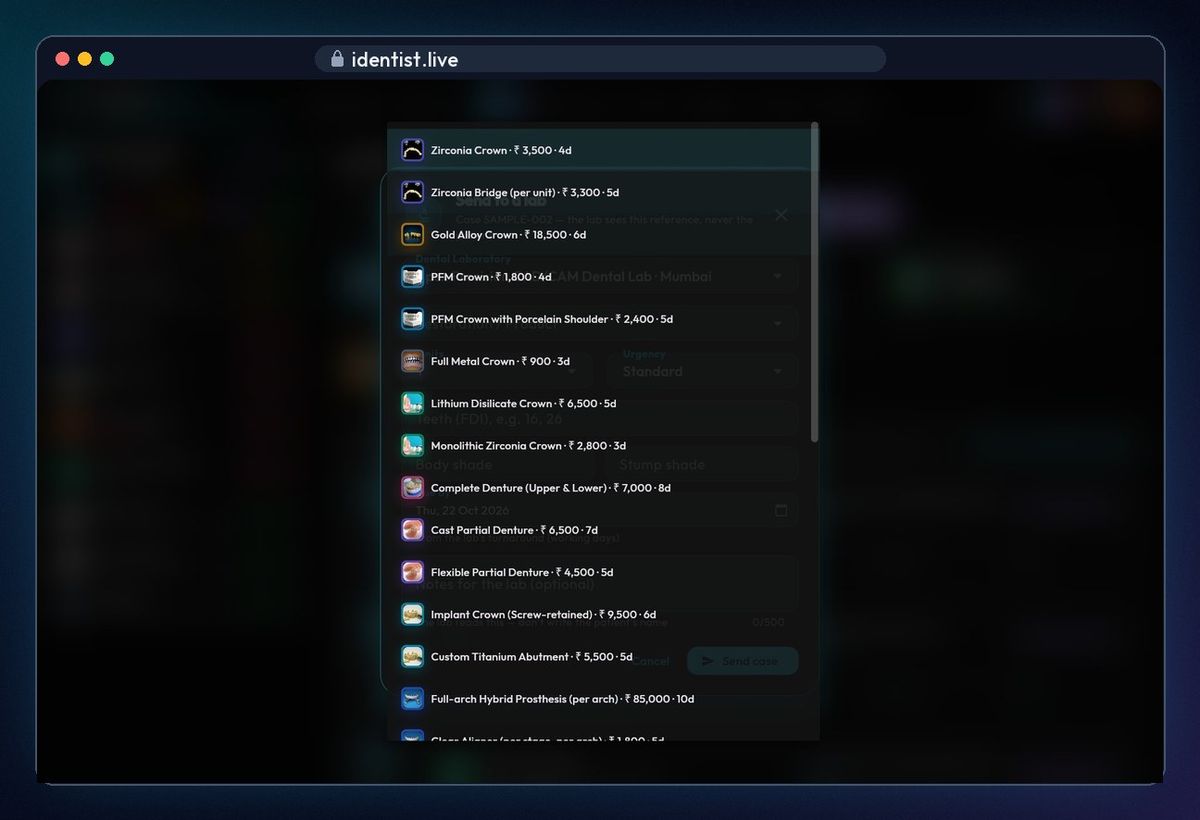Click the Lithium Disilicate Crown icon
Viewport: 1200px width, 820px height.
coord(413,404)
